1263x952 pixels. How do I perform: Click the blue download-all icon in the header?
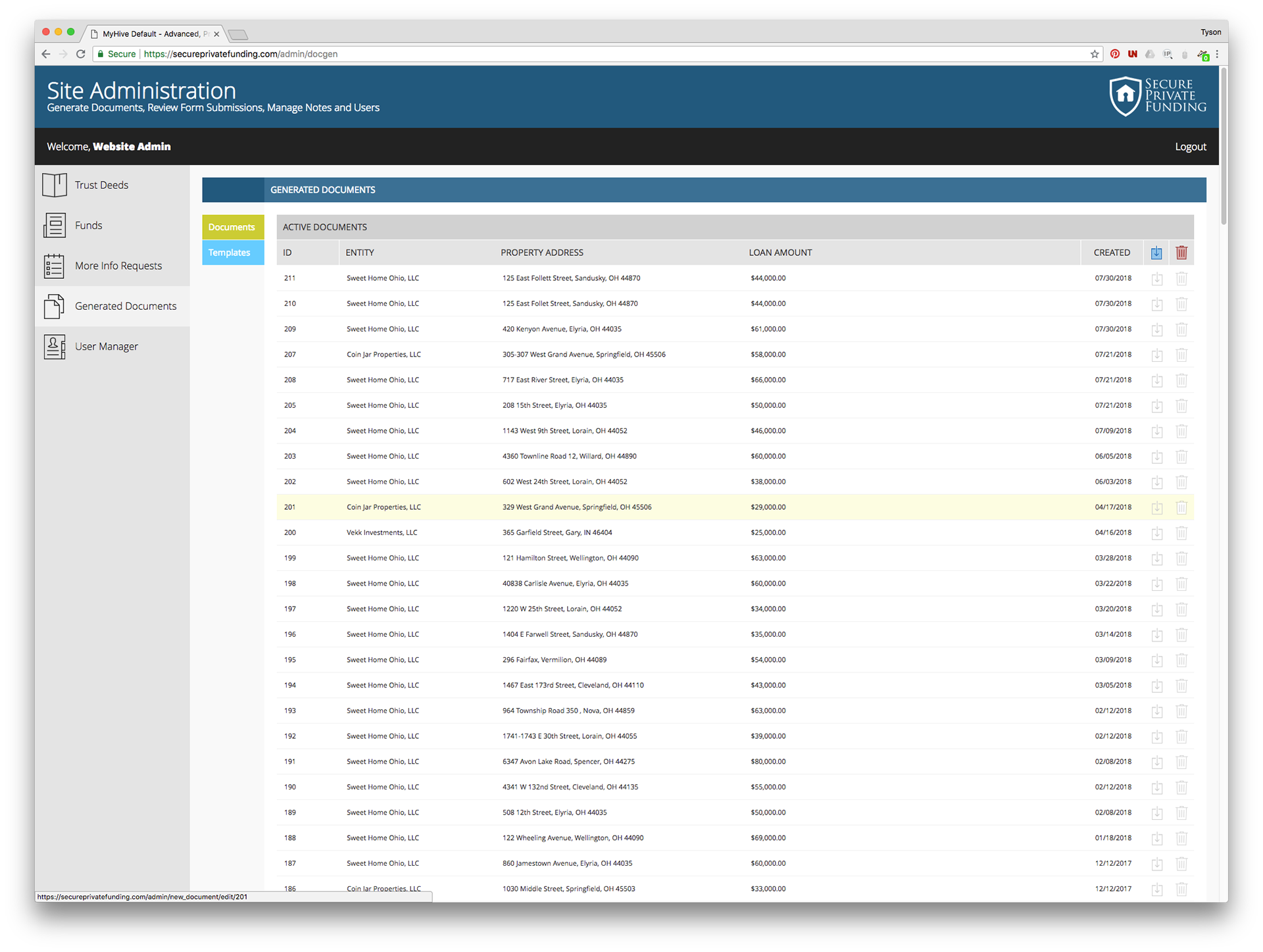[x=1156, y=253]
